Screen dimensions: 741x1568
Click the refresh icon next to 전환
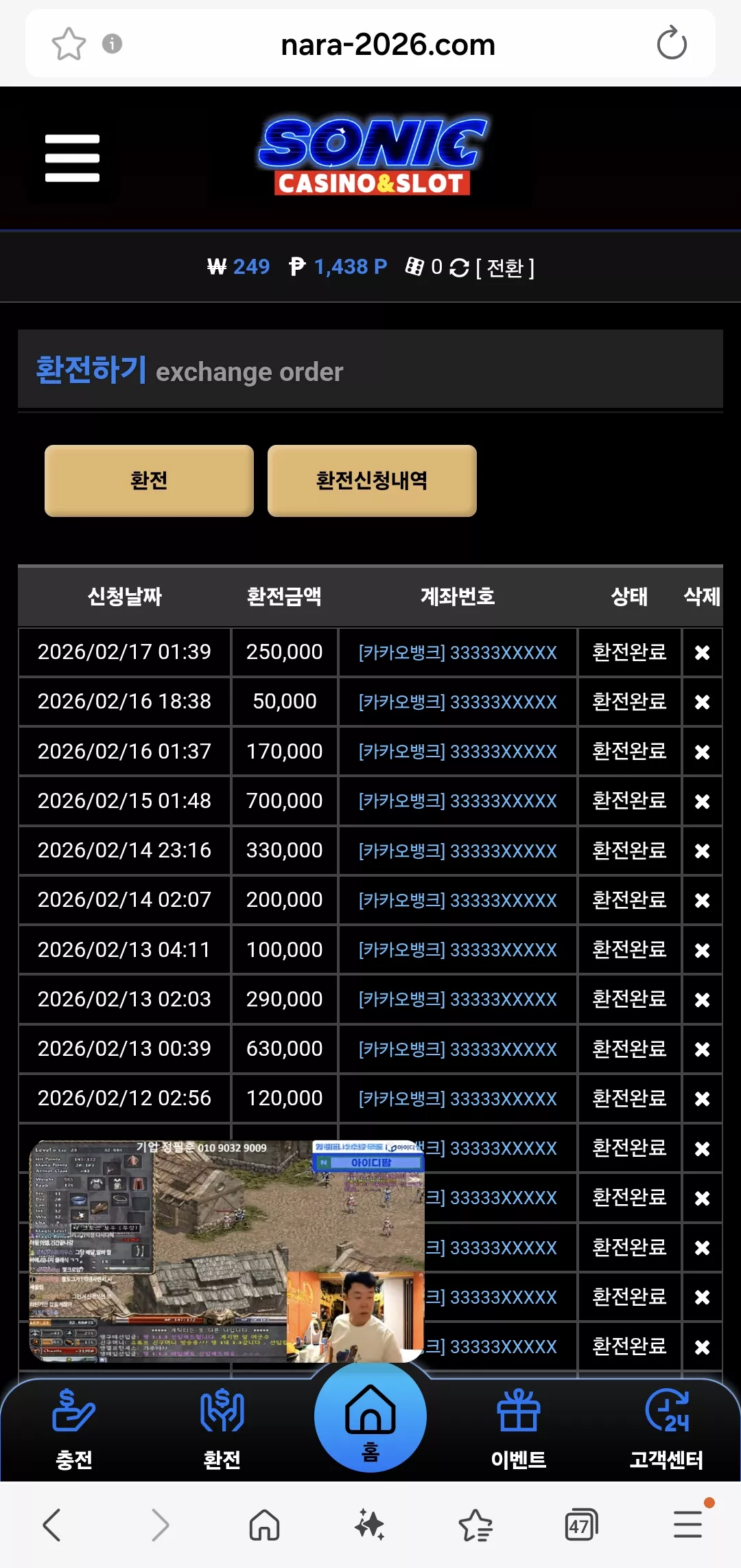click(459, 268)
